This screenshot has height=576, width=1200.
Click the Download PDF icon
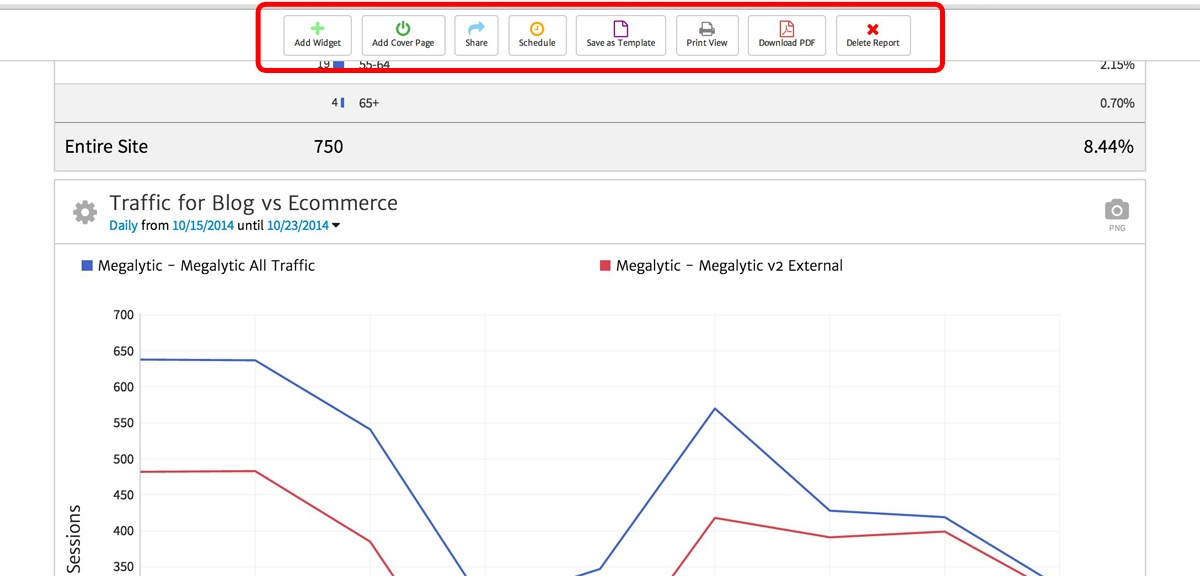click(x=786, y=27)
